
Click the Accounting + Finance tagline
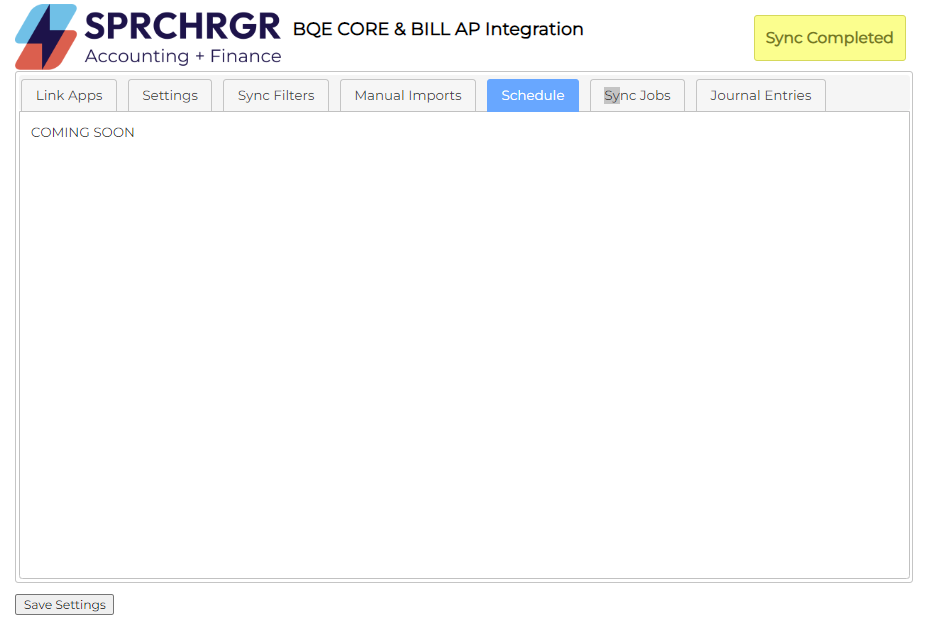(182, 56)
